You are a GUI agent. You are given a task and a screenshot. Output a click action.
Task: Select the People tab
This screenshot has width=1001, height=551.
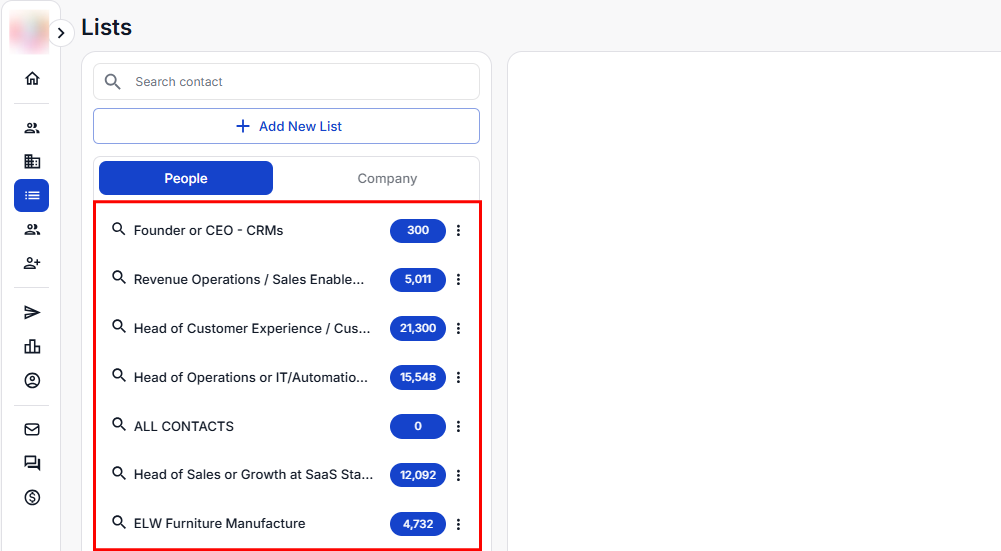pos(186,178)
